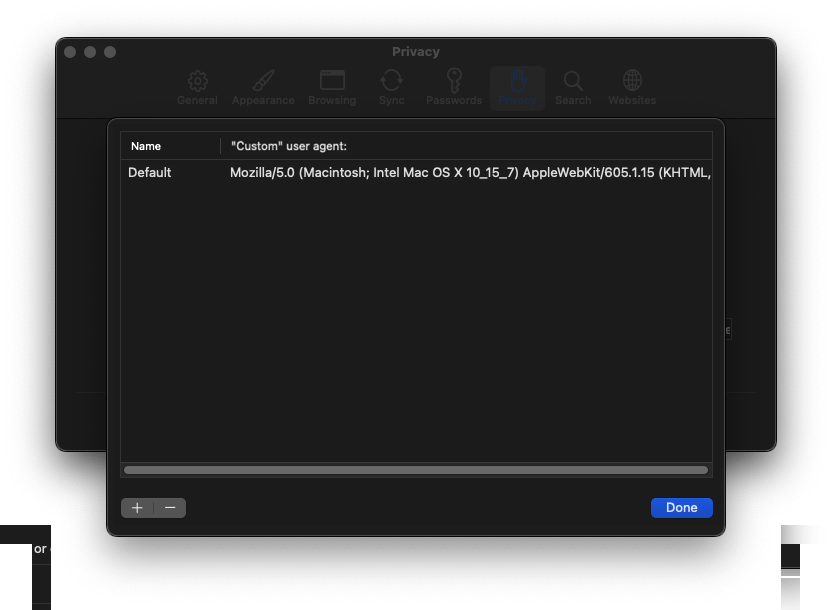Screen dimensions: 832x610
Task: Open the General preferences pane
Action: pyautogui.click(x=197, y=87)
